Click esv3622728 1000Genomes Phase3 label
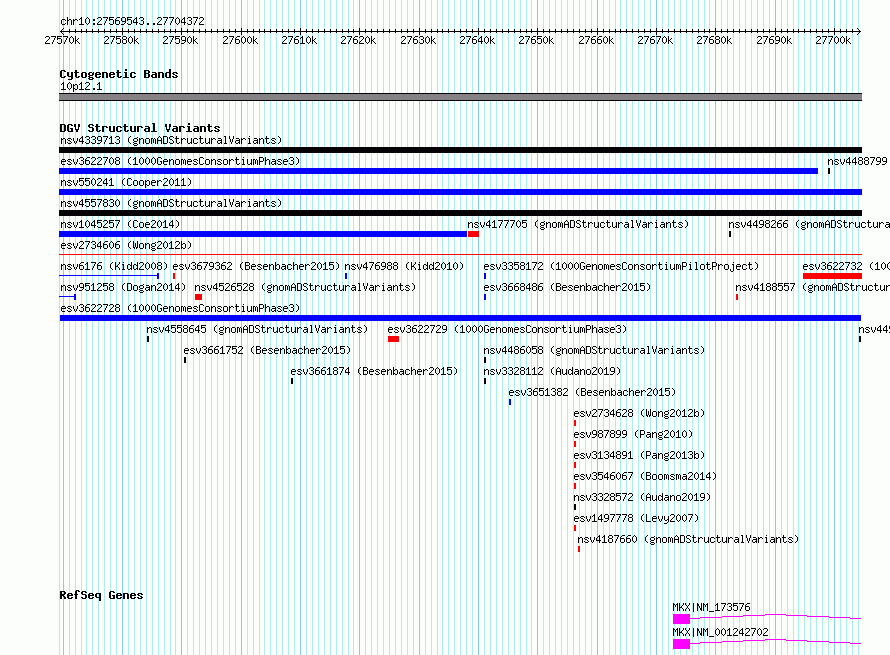The image size is (890, 655). pos(180,308)
